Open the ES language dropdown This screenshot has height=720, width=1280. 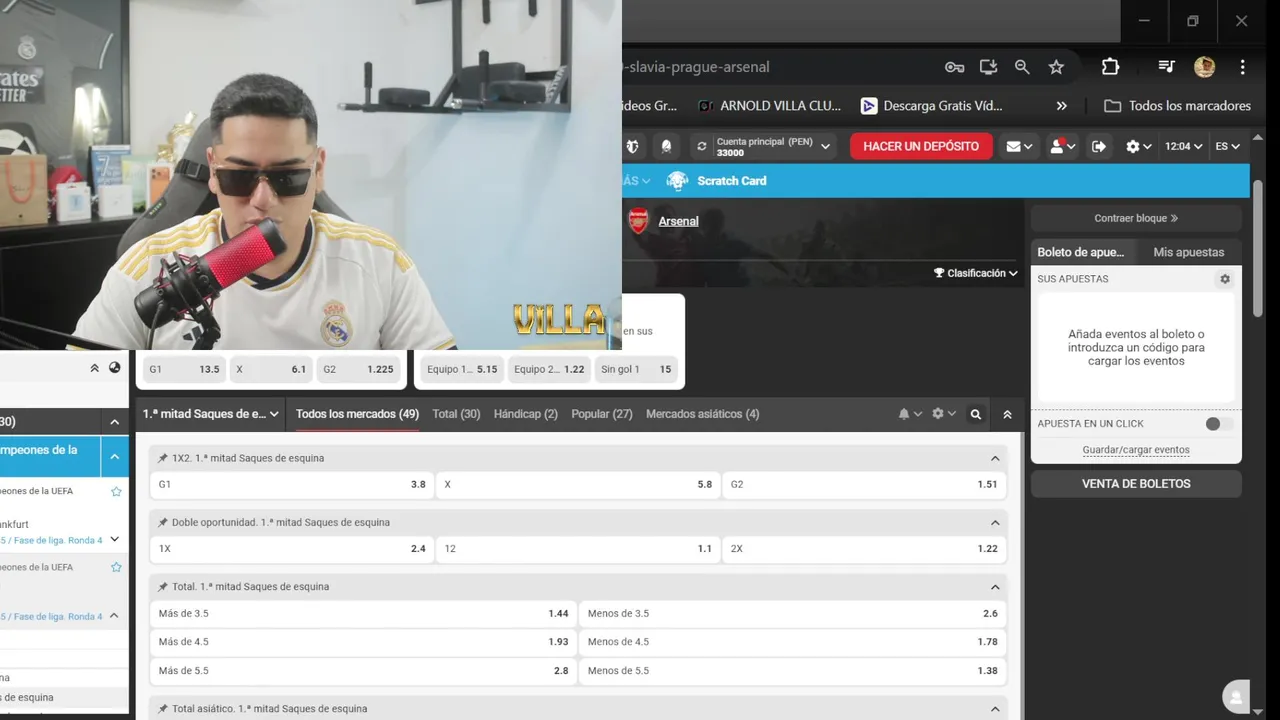(x=1228, y=146)
